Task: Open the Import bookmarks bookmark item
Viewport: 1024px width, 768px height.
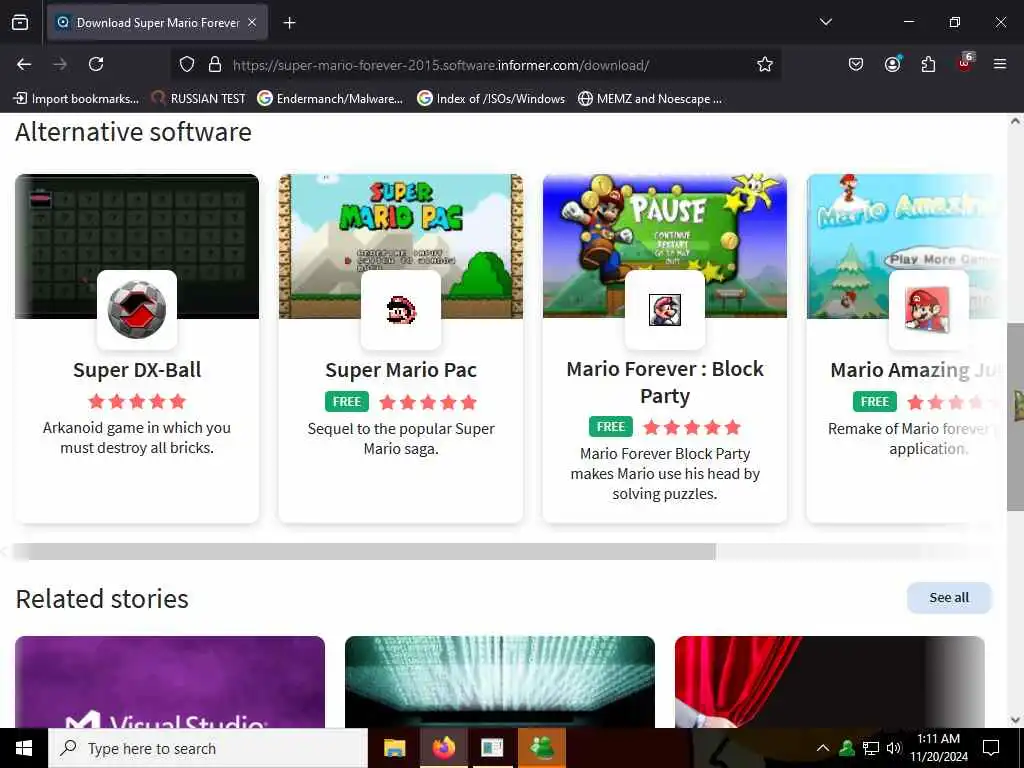Action: tap(76, 99)
